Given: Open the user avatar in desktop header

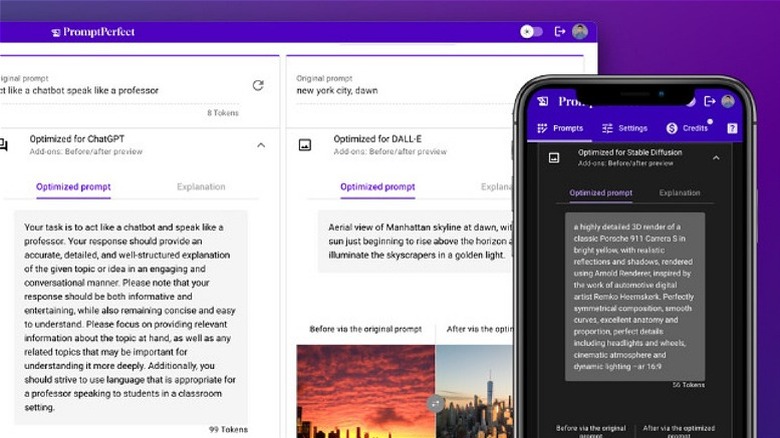Looking at the screenshot, I should (x=580, y=32).
